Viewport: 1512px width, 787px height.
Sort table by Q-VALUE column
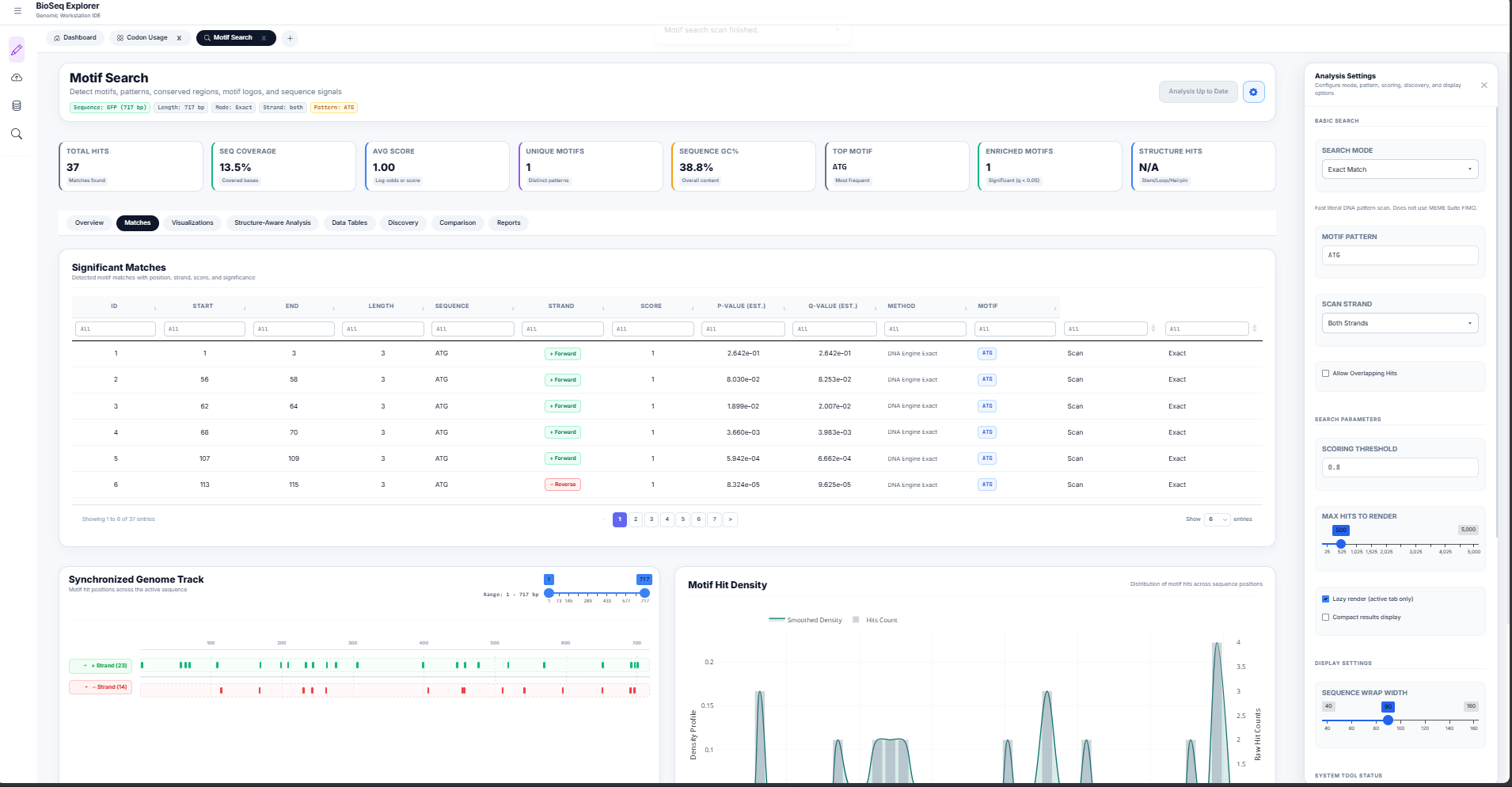(833, 306)
